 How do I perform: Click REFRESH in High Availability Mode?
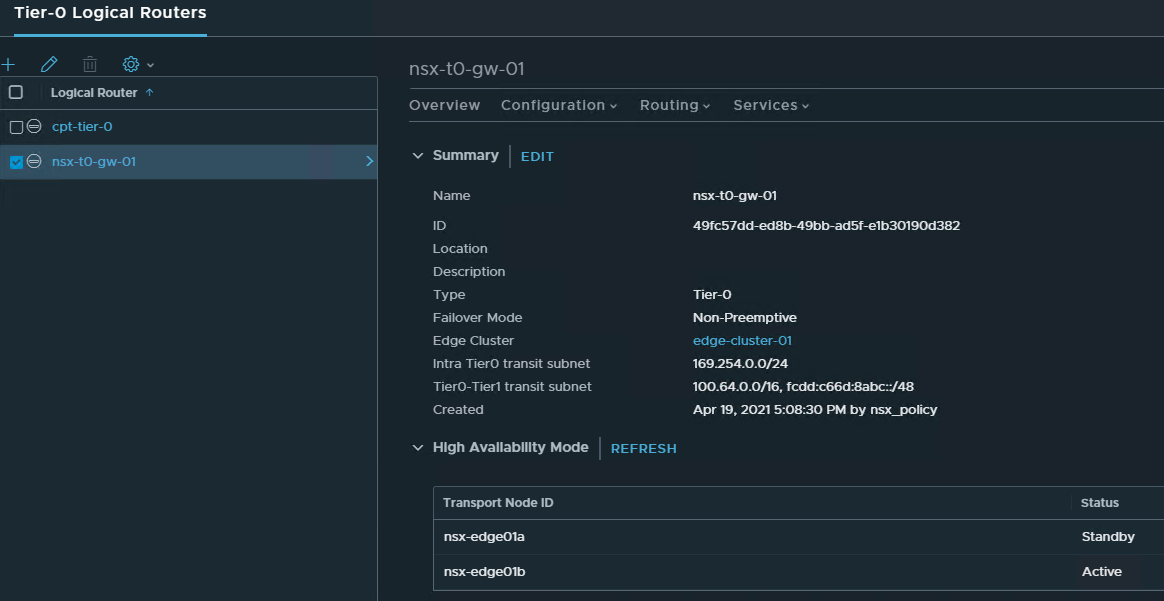pyautogui.click(x=643, y=448)
